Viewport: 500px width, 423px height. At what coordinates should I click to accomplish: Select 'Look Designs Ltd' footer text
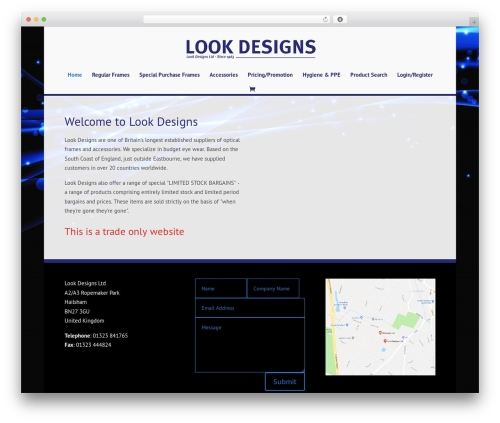pos(85,283)
